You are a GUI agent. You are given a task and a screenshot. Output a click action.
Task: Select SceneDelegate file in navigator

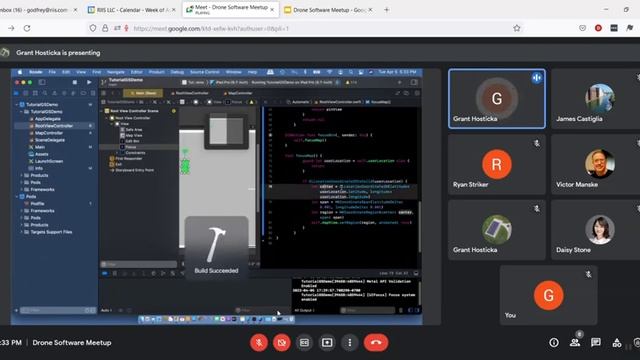50,140
